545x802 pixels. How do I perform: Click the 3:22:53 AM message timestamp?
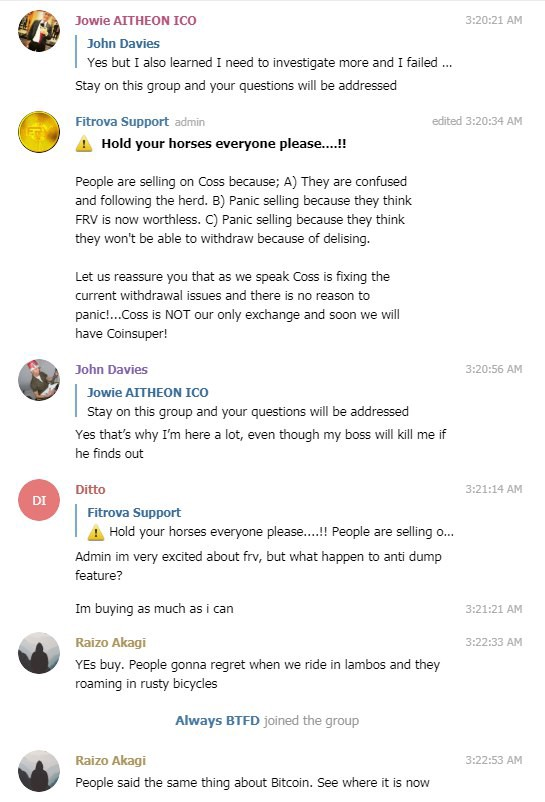click(494, 760)
